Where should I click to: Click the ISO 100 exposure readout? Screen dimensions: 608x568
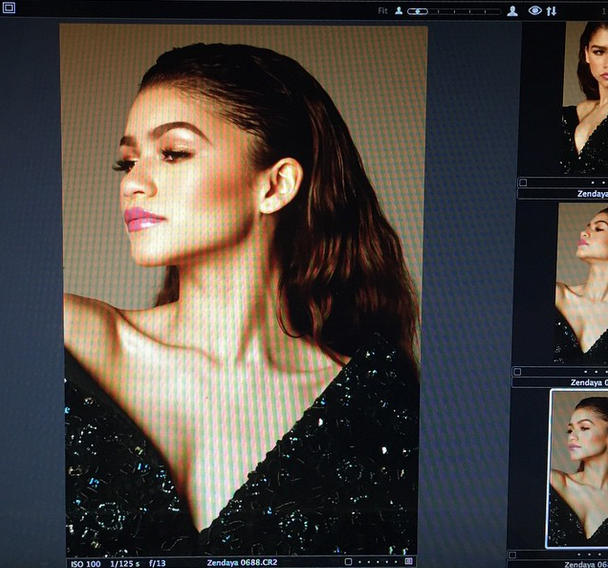(x=84, y=563)
